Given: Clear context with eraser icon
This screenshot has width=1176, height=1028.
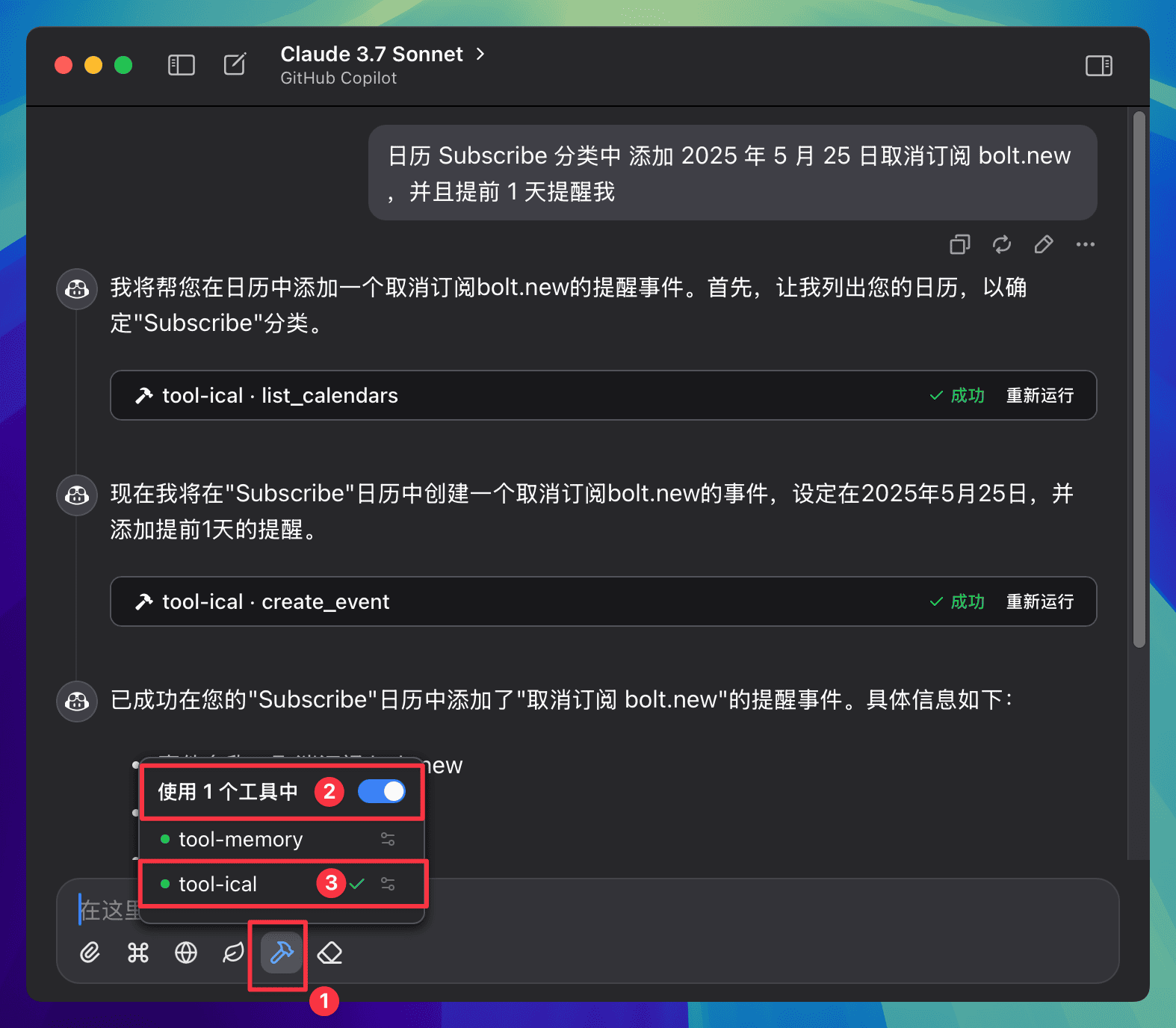Looking at the screenshot, I should click(x=329, y=953).
